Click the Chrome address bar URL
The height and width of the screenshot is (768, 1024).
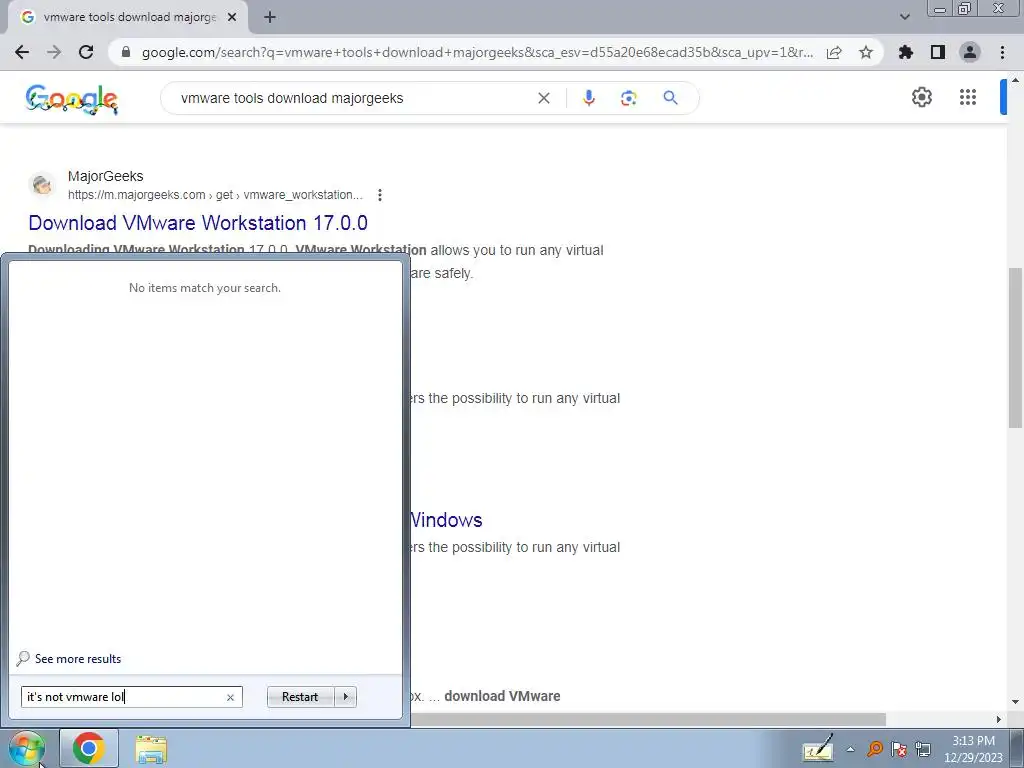[x=477, y=52]
